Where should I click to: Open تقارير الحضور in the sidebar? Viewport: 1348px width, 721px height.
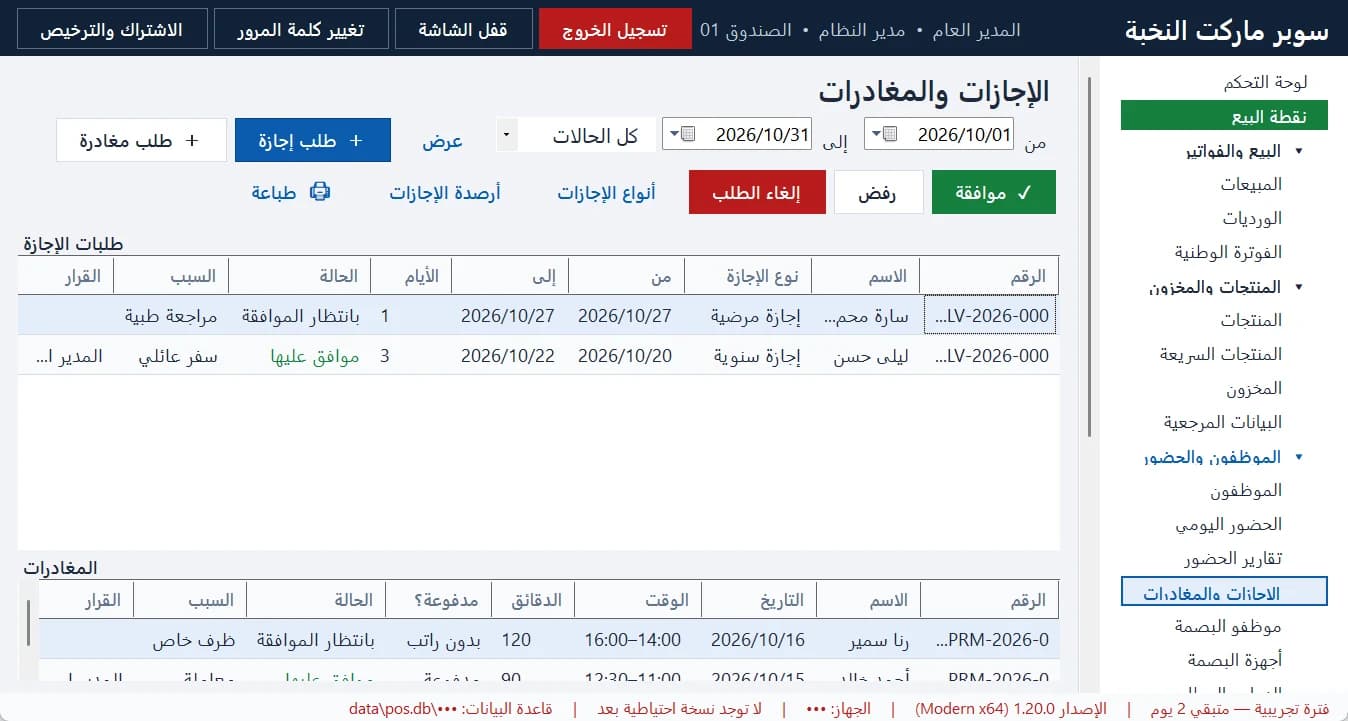[x=1233, y=558]
